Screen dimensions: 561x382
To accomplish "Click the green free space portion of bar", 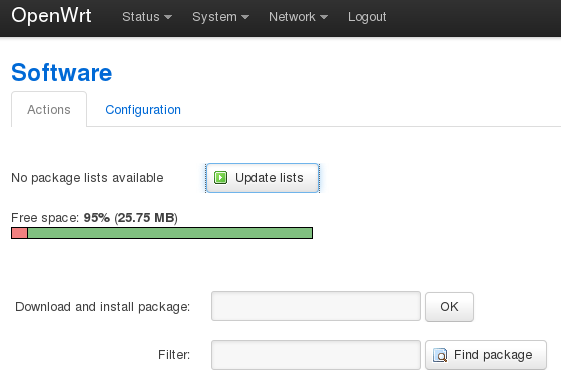I will [x=170, y=233].
